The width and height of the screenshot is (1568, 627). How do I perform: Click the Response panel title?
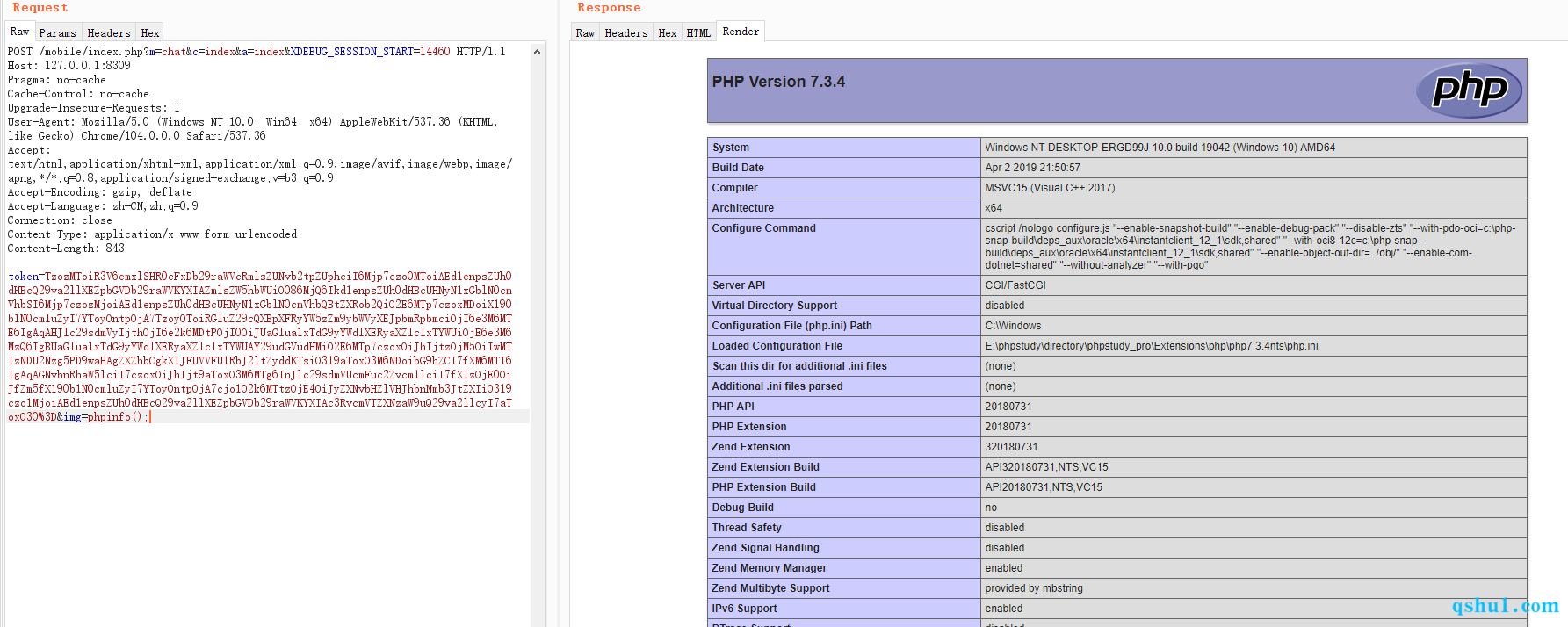click(609, 8)
